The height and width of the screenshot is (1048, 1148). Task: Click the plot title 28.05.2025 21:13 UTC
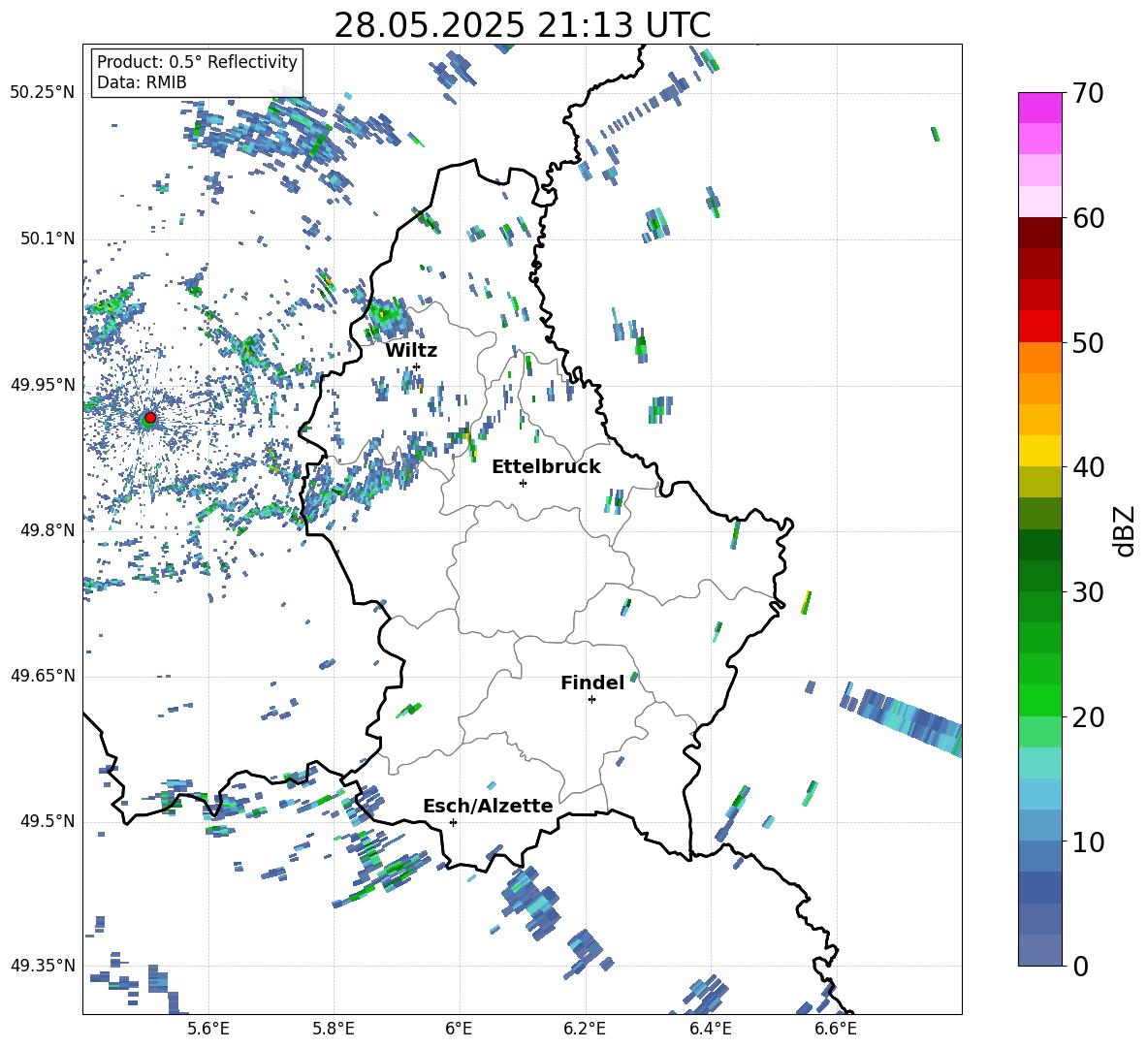522,25
